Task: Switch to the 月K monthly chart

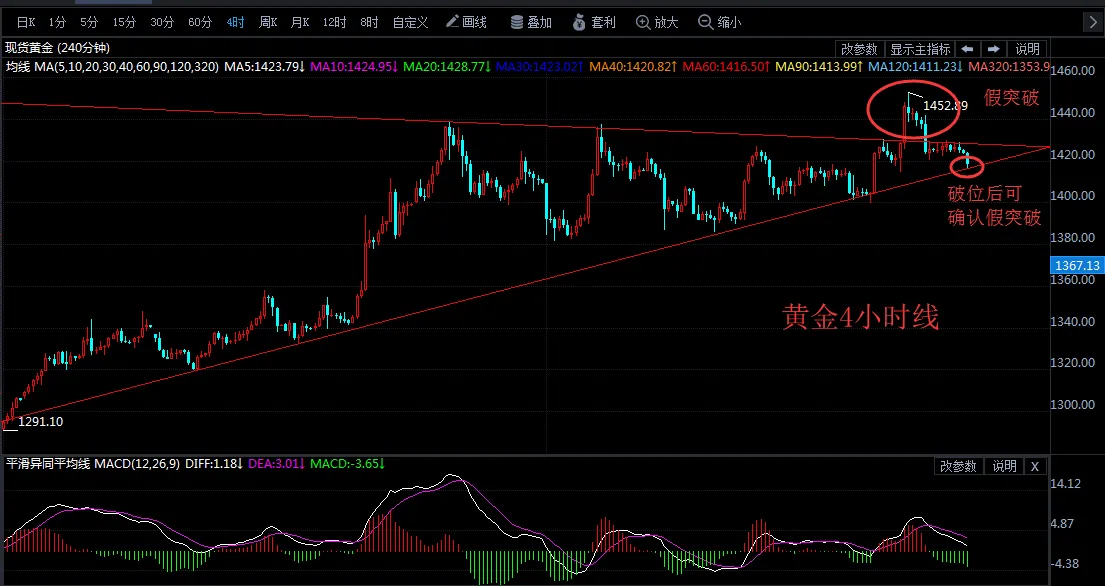Action: click(x=300, y=23)
